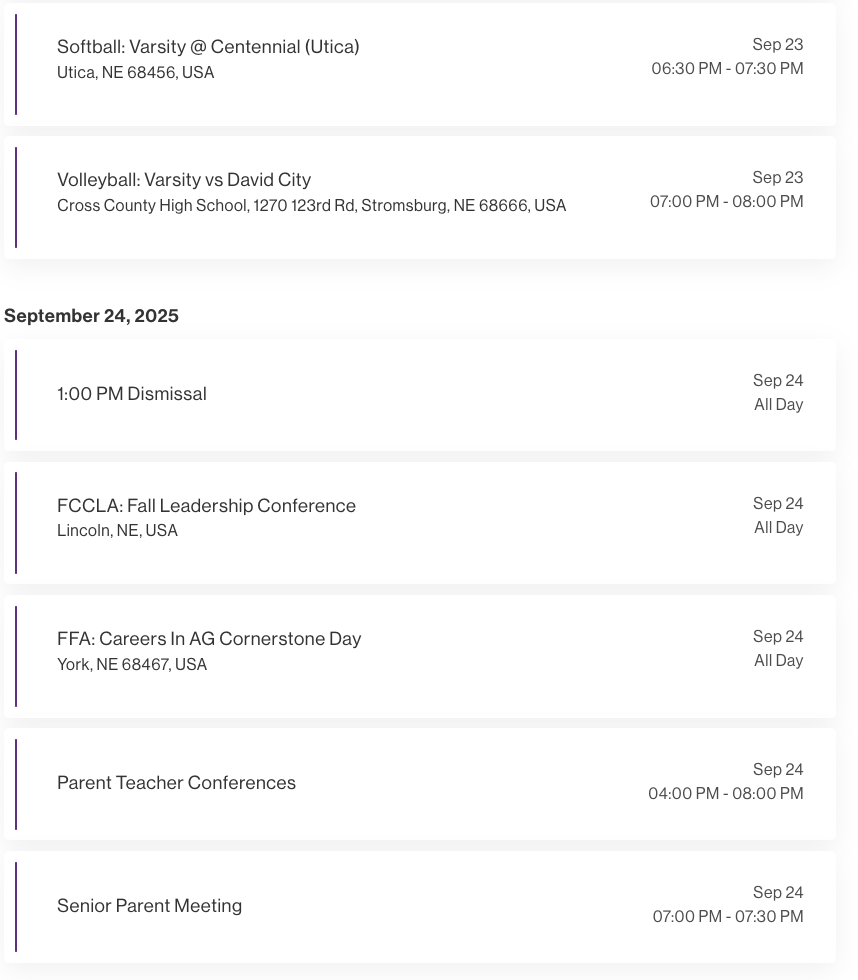Open FCCLA: Fall Leadership Conference event

pyautogui.click(x=206, y=506)
